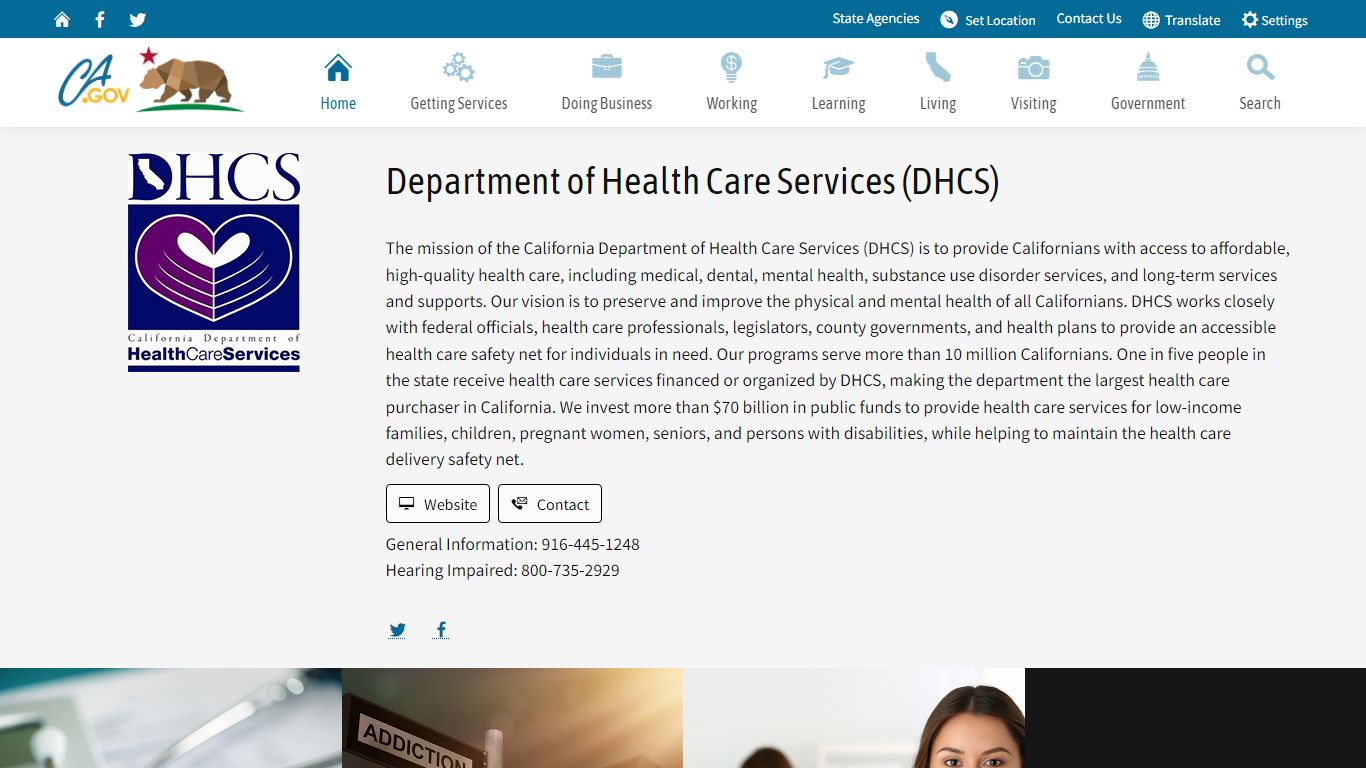Click the DHCS department logo

coord(214,262)
